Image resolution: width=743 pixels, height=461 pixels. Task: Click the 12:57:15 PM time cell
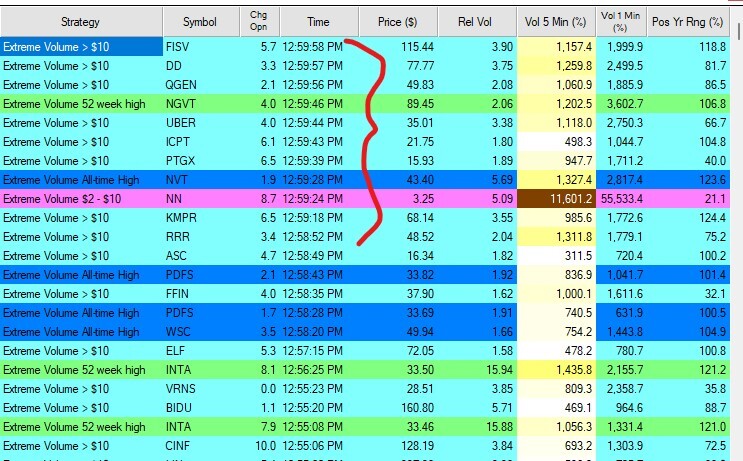click(313, 351)
